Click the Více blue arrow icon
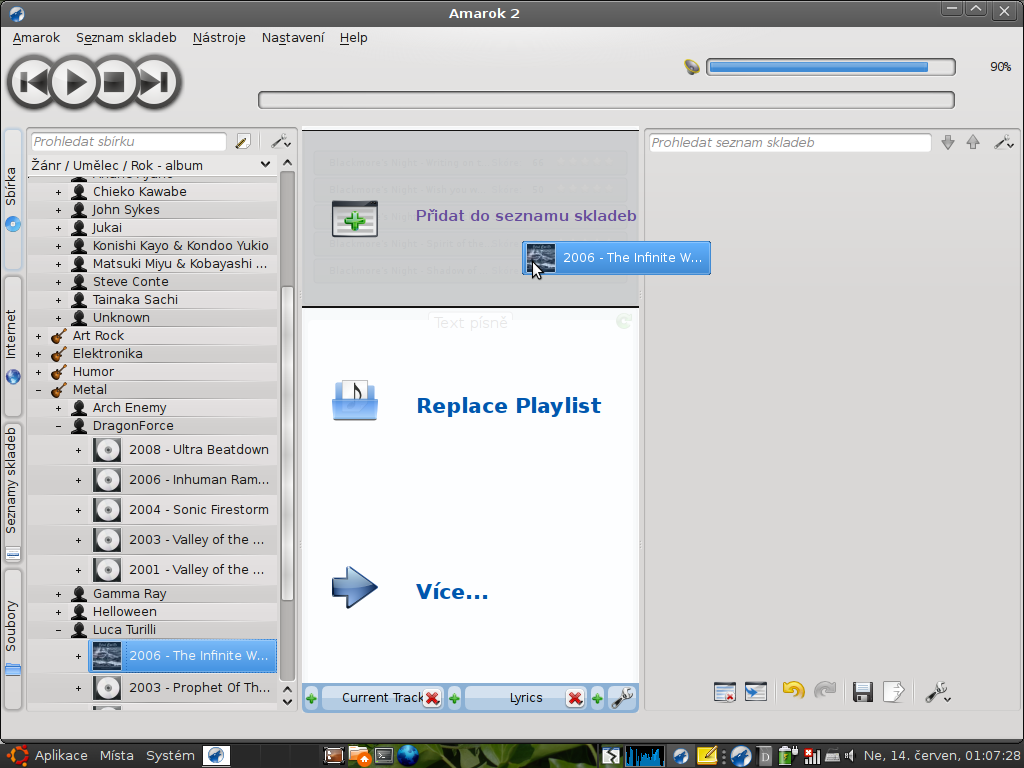 (355, 588)
